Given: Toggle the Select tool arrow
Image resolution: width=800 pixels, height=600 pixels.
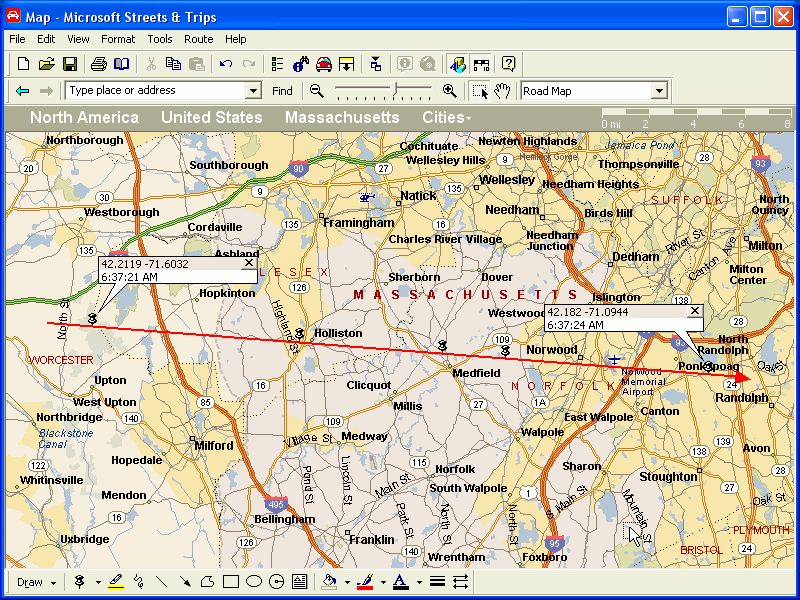Looking at the screenshot, I should [x=480, y=91].
